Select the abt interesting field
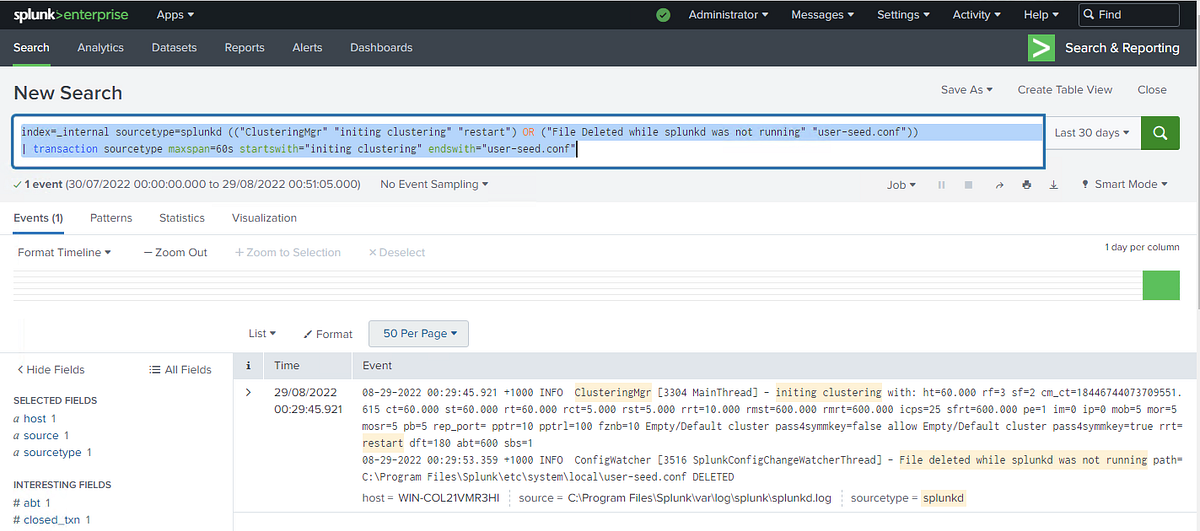The image size is (1200, 531). click(x=31, y=503)
